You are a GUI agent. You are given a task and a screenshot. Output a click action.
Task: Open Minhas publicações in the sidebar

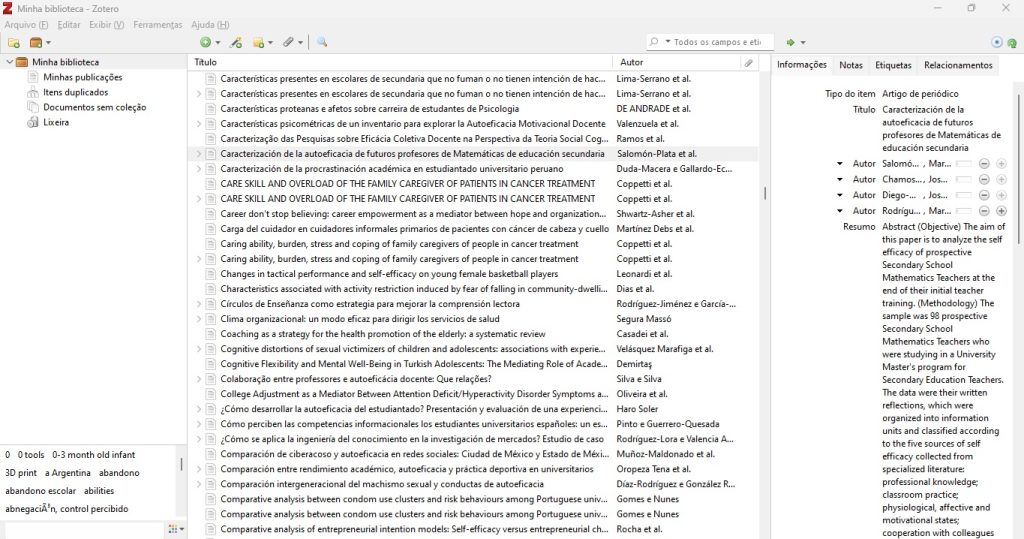[82, 77]
